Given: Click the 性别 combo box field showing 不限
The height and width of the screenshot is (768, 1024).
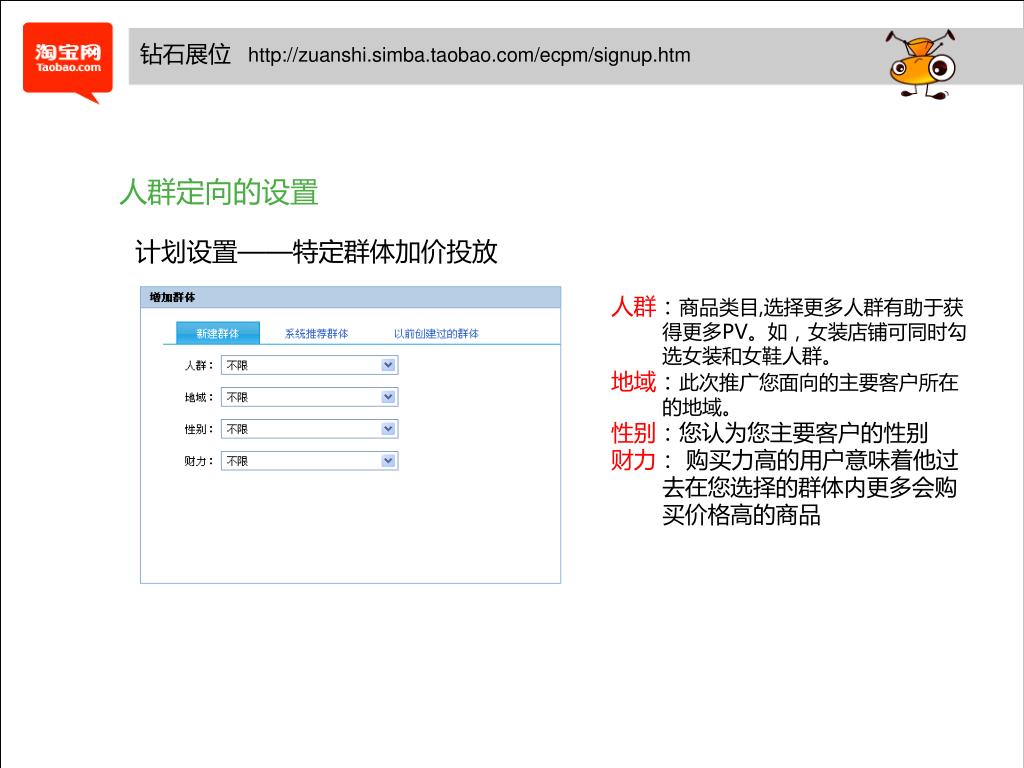Looking at the screenshot, I should 310,429.
